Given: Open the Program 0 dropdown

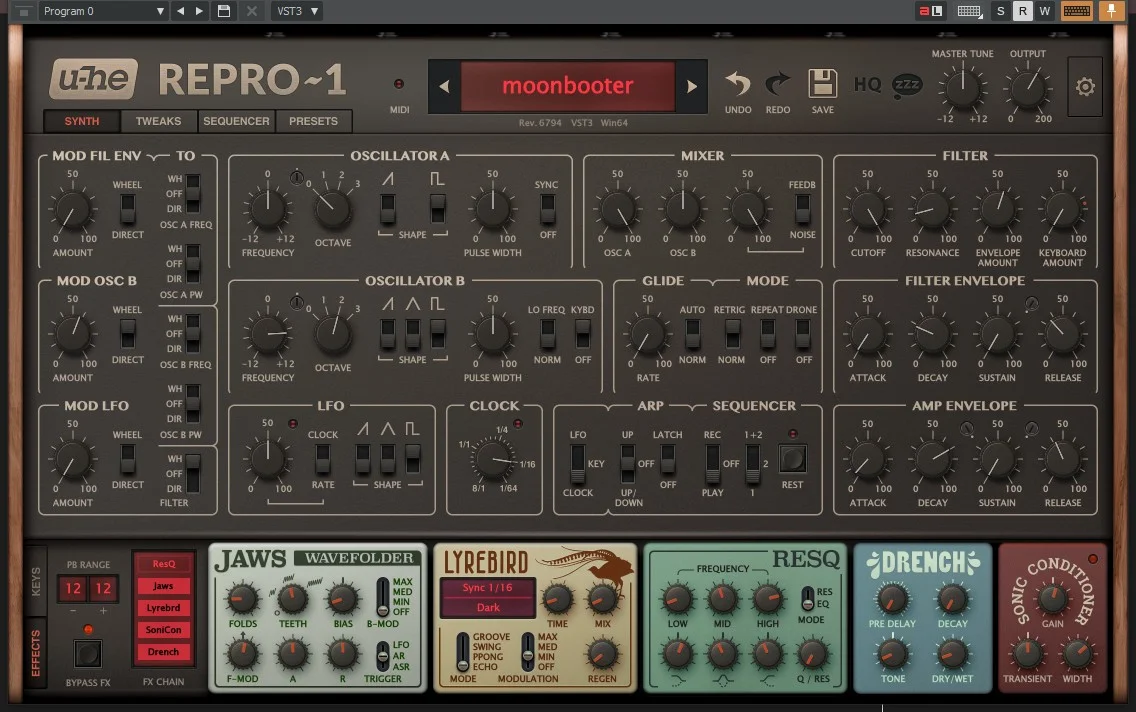Looking at the screenshot, I should pyautogui.click(x=102, y=11).
